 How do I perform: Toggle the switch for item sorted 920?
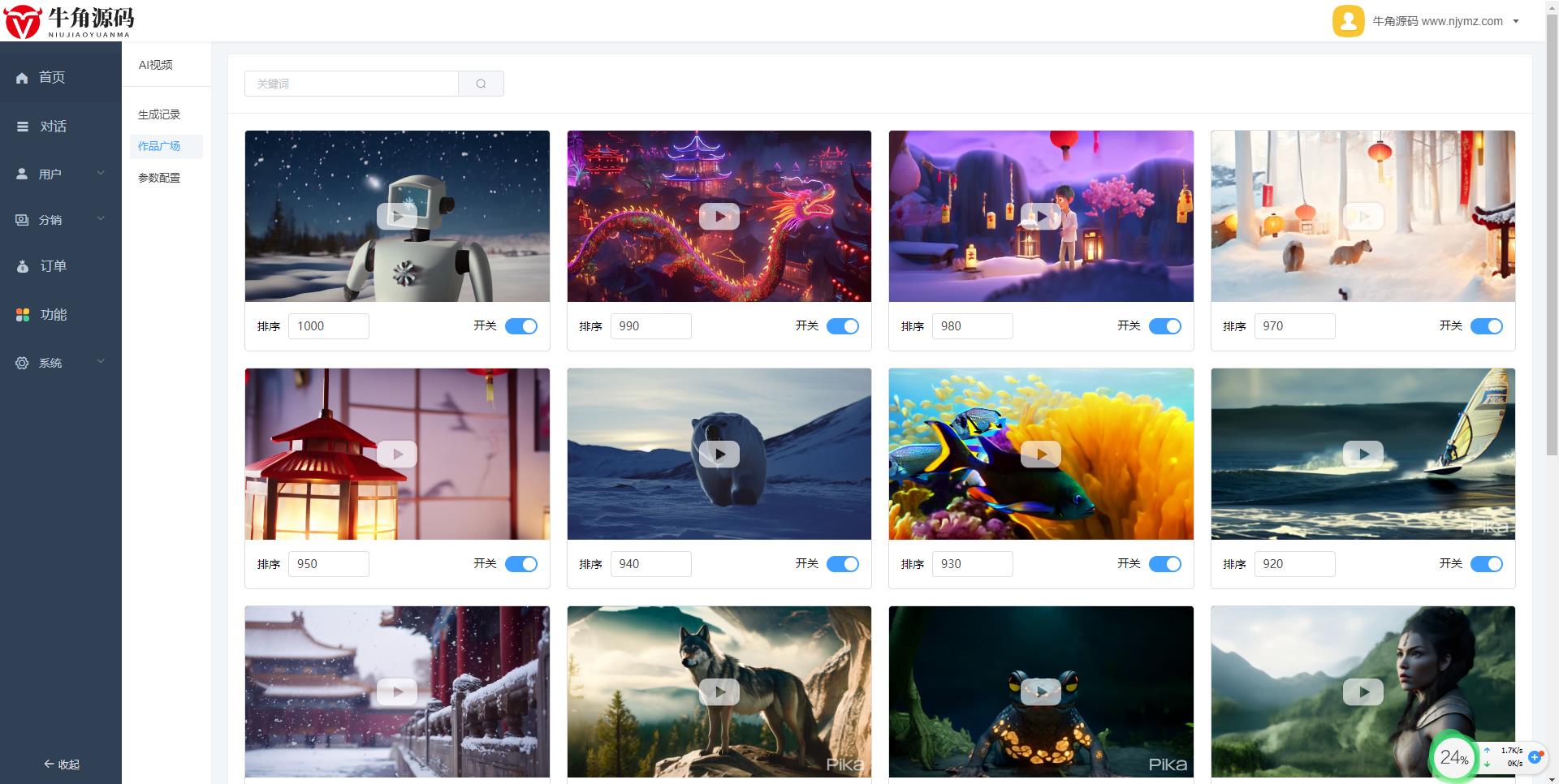point(1487,564)
